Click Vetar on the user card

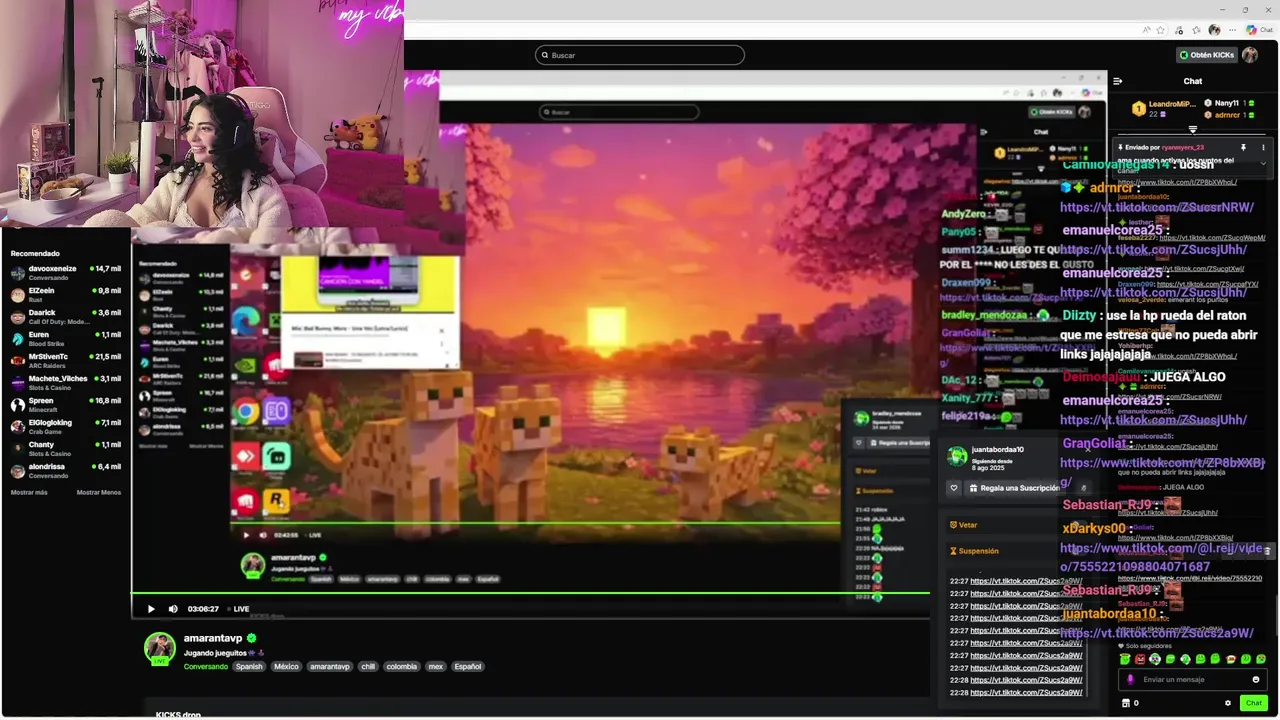(x=962, y=524)
